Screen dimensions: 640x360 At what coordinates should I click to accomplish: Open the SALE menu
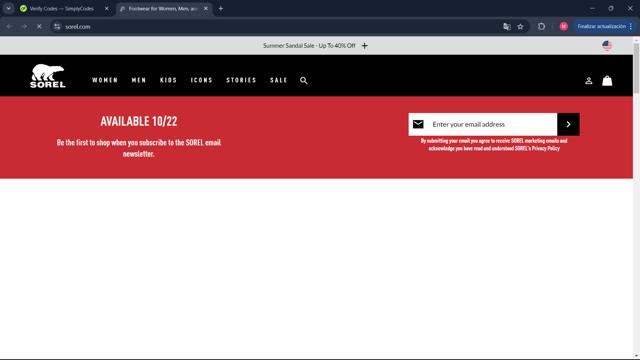[279, 80]
